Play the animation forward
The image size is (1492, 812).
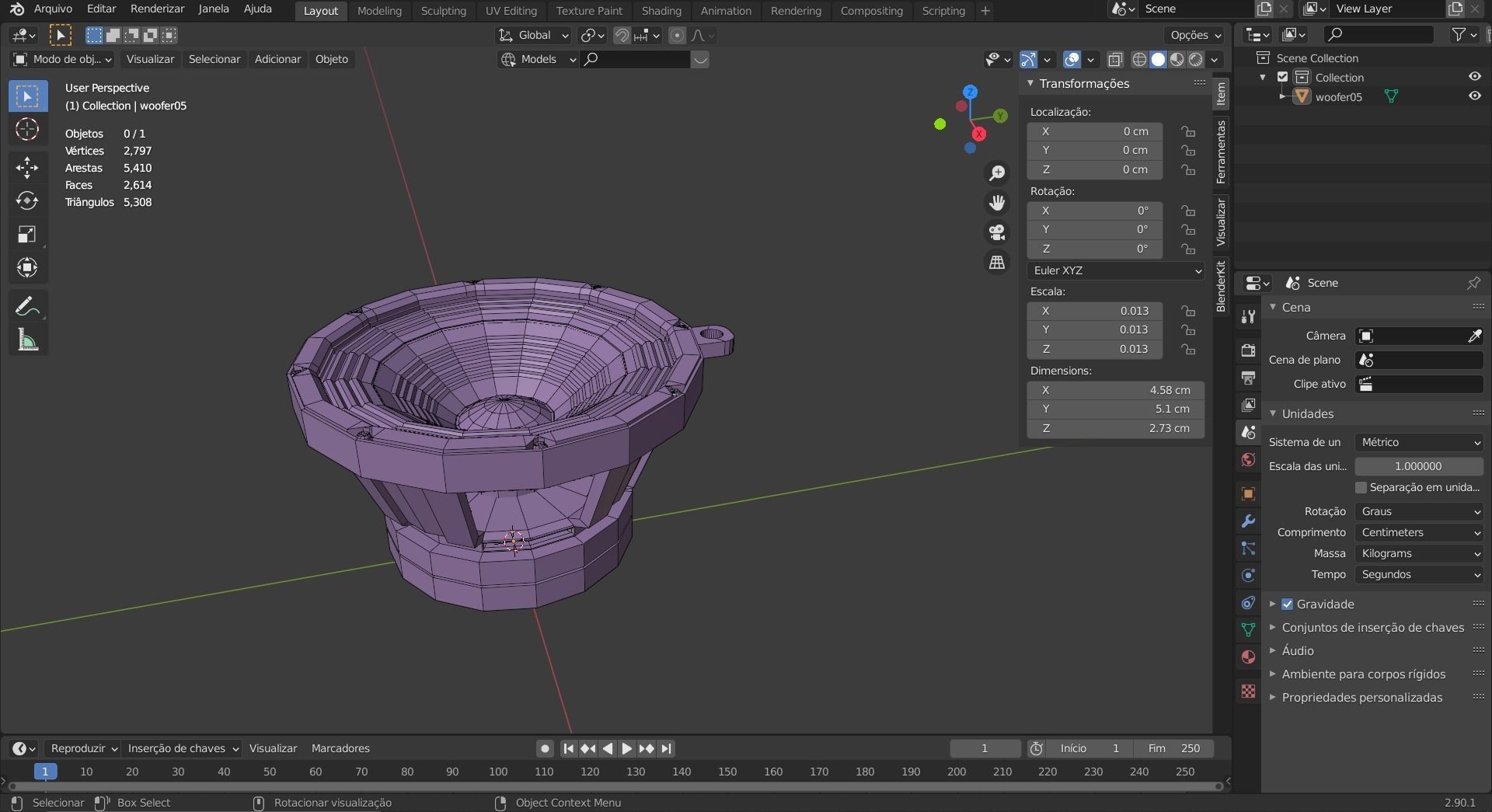[x=626, y=748]
